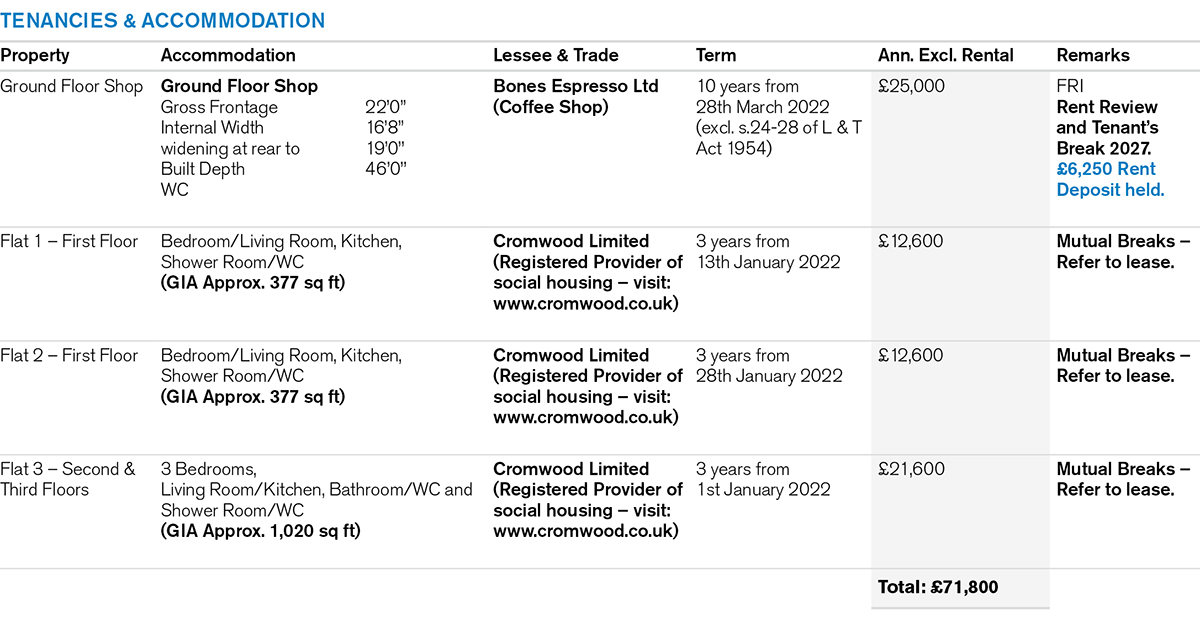Select the Remarks column header
Viewport: 1200px width, 618px height.
coord(1092,56)
